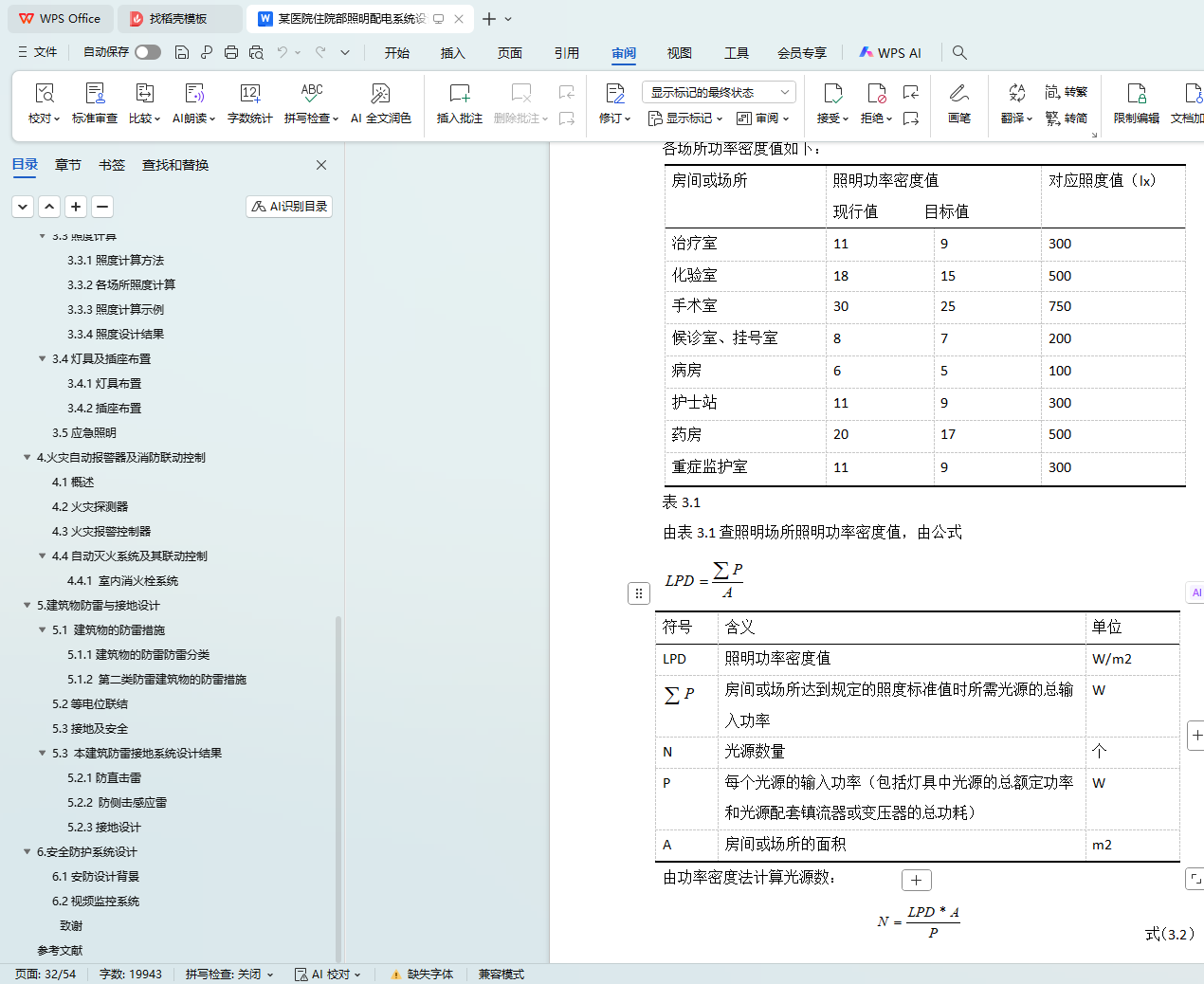Image resolution: width=1204 pixels, height=984 pixels.
Task: Click AI 全文润色 polish icon
Action: (381, 93)
